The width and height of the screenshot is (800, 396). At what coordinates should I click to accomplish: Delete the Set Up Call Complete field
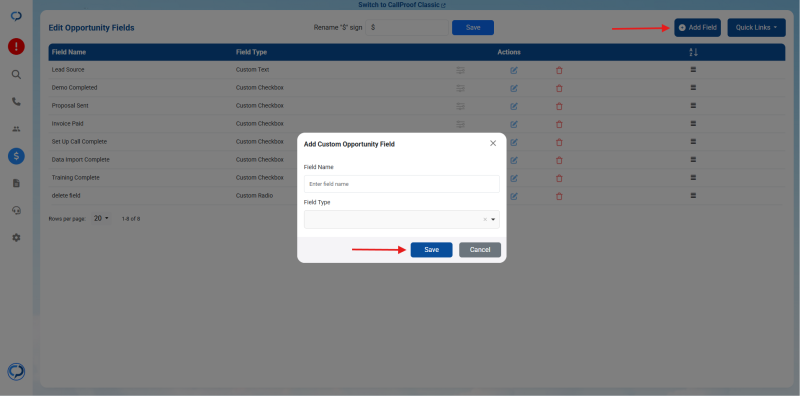(559, 142)
